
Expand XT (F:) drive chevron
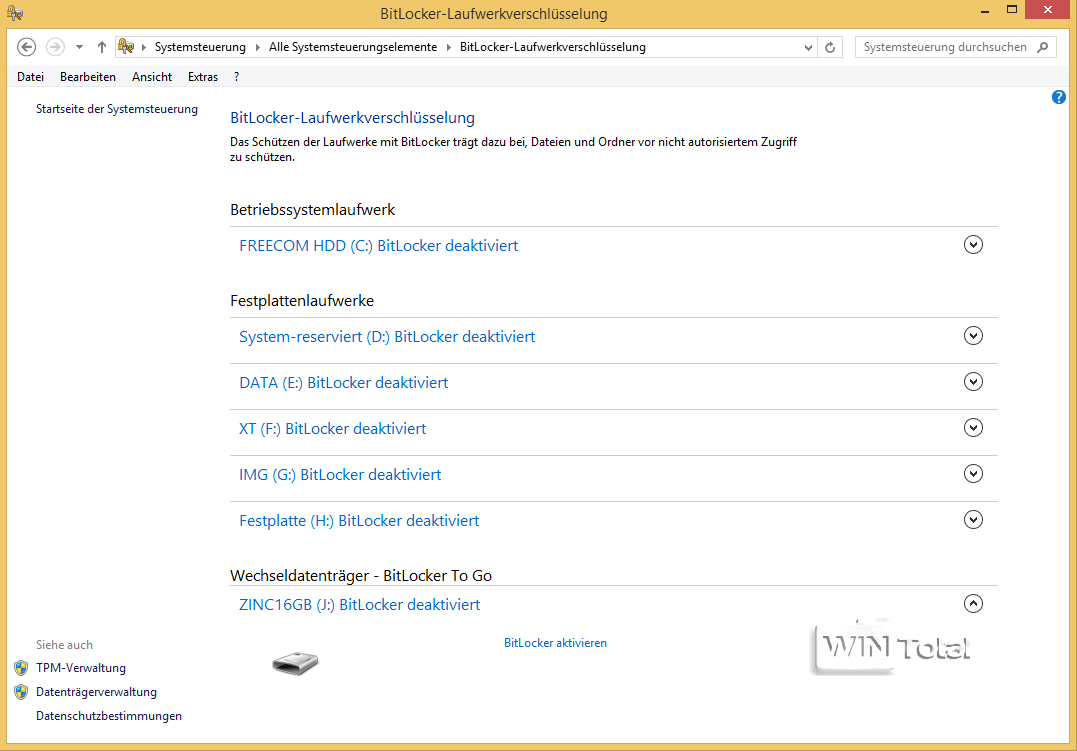click(973, 428)
